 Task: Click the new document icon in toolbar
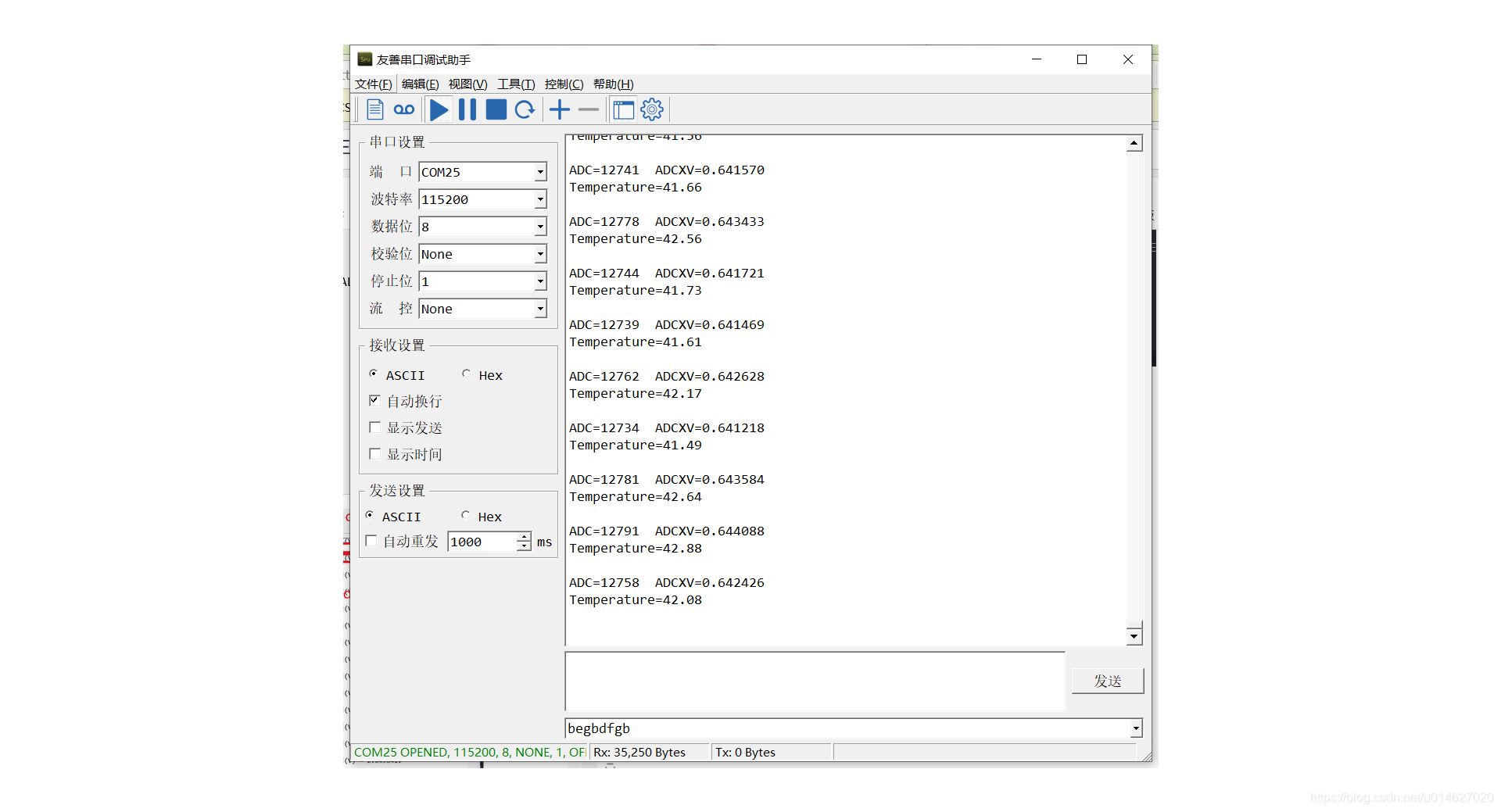click(x=375, y=109)
